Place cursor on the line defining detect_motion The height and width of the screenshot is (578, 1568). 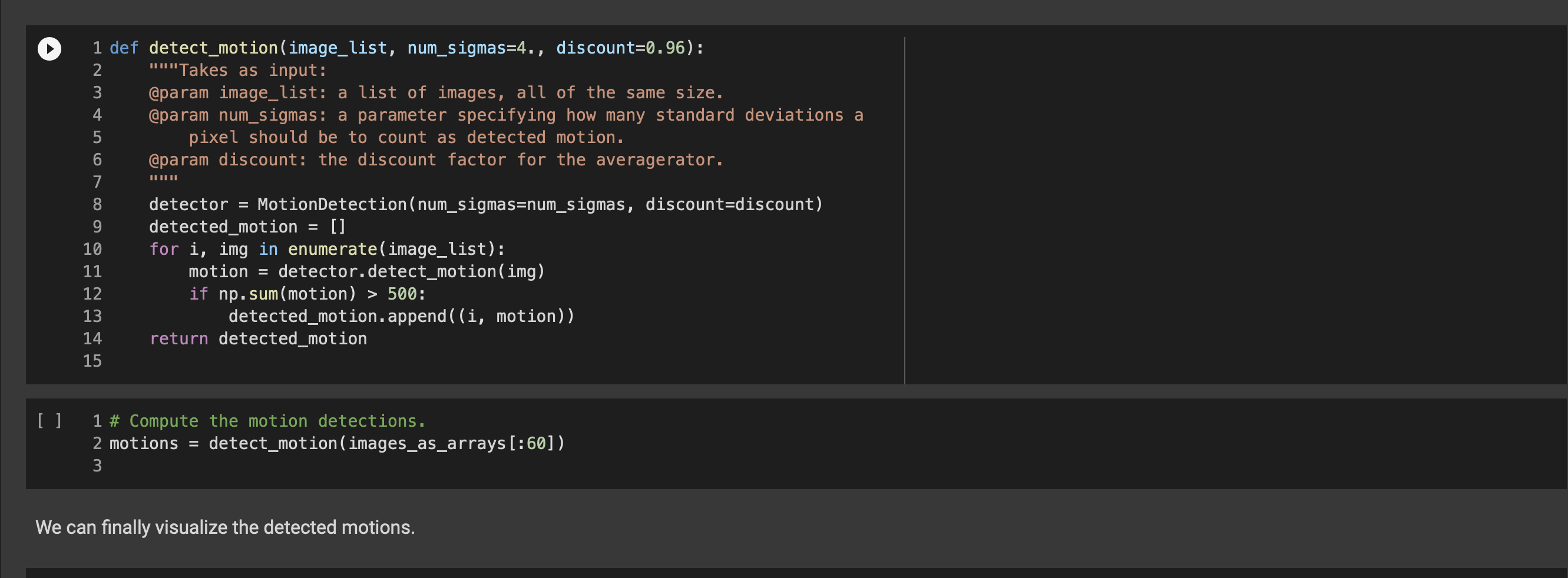click(243, 48)
